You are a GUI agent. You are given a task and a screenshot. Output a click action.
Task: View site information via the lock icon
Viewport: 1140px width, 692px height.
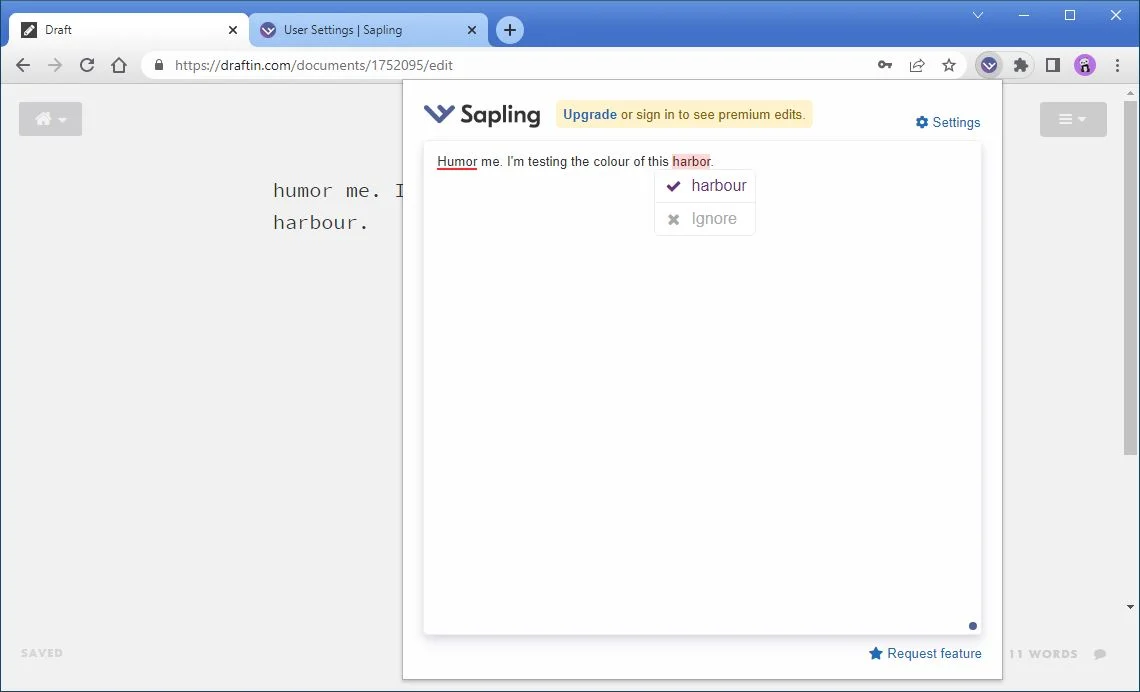159,65
